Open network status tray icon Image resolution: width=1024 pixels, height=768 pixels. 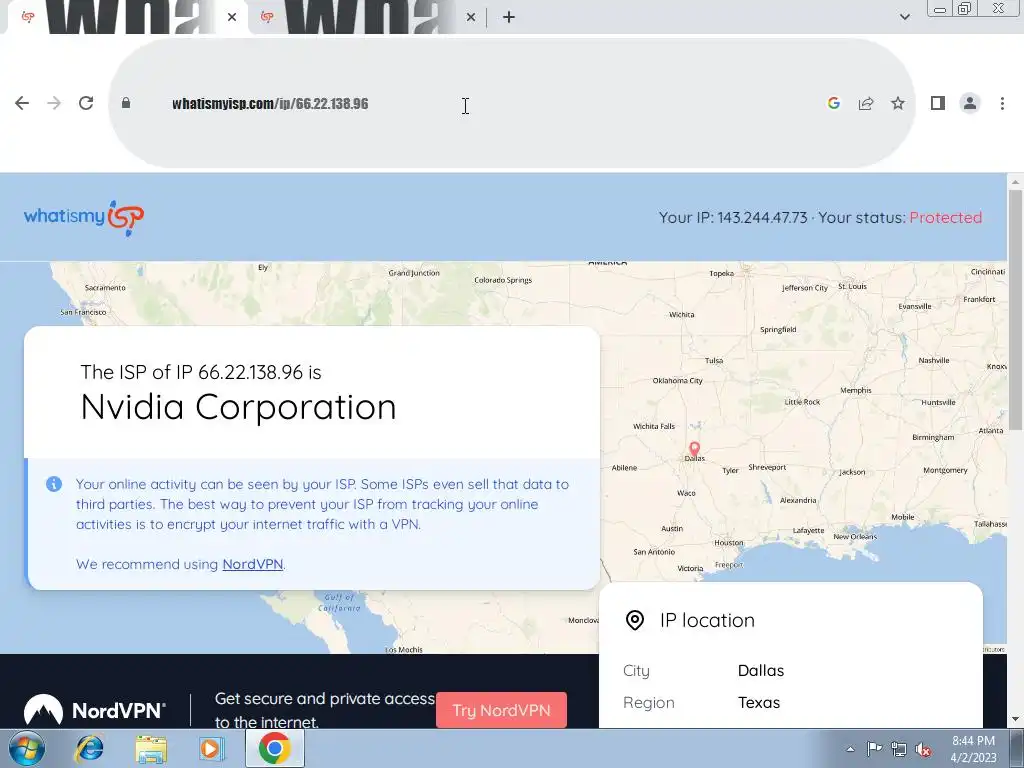pyautogui.click(x=899, y=749)
